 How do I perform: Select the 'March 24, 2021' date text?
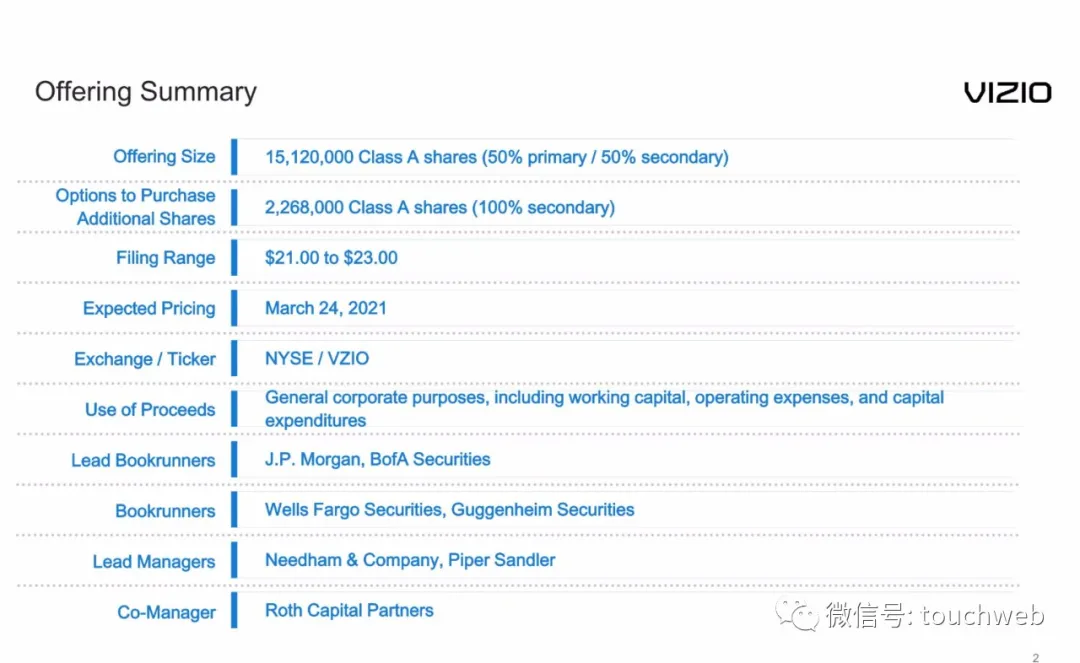pyautogui.click(x=326, y=308)
